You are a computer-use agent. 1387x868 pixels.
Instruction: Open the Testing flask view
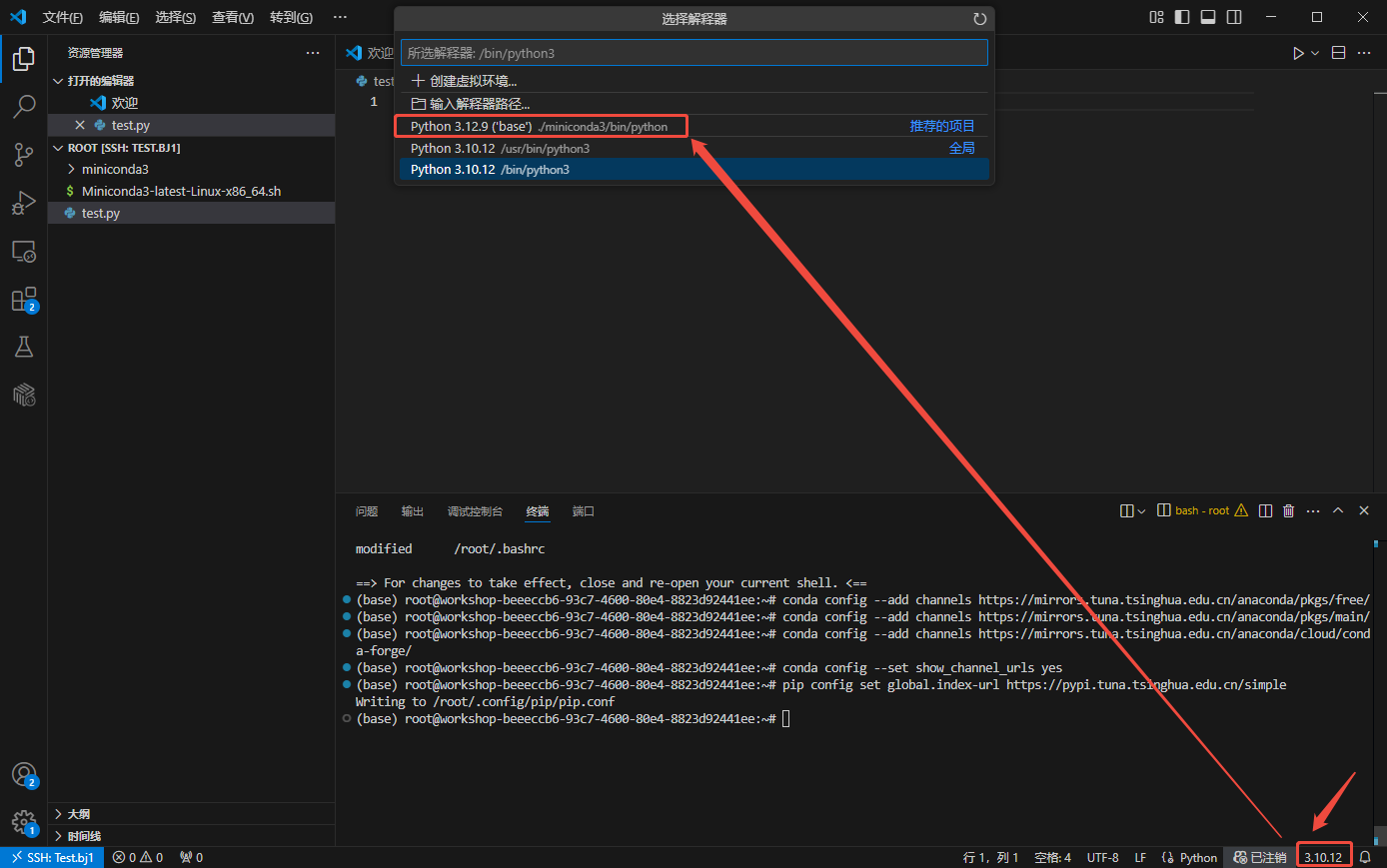point(24,347)
